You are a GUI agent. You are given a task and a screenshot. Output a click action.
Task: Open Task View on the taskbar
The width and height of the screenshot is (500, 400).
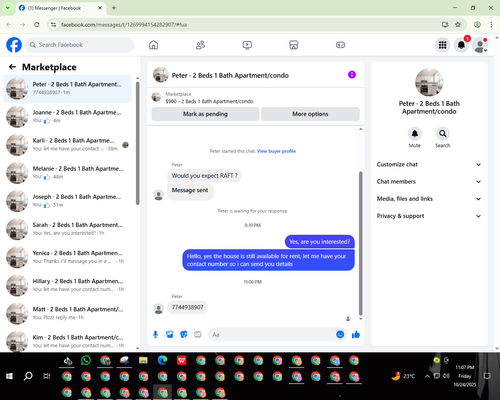(x=47, y=376)
